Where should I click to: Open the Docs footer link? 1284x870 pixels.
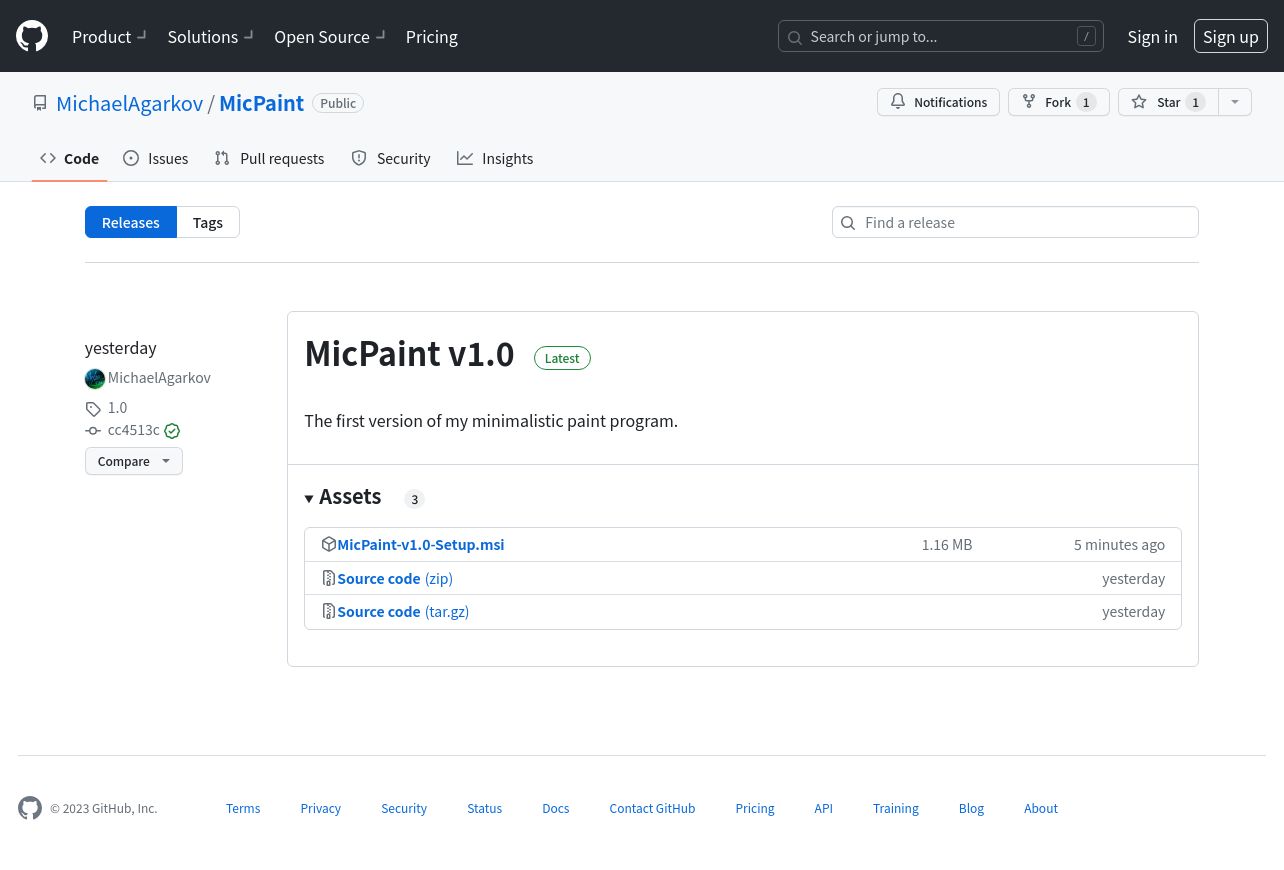tap(556, 808)
